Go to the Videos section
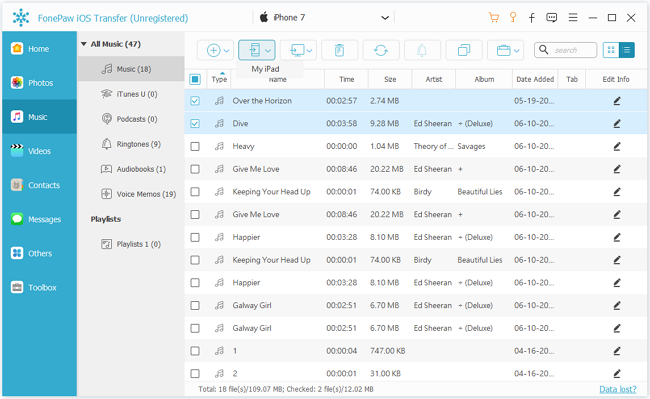This screenshot has height=399, width=650. pyautogui.click(x=39, y=151)
